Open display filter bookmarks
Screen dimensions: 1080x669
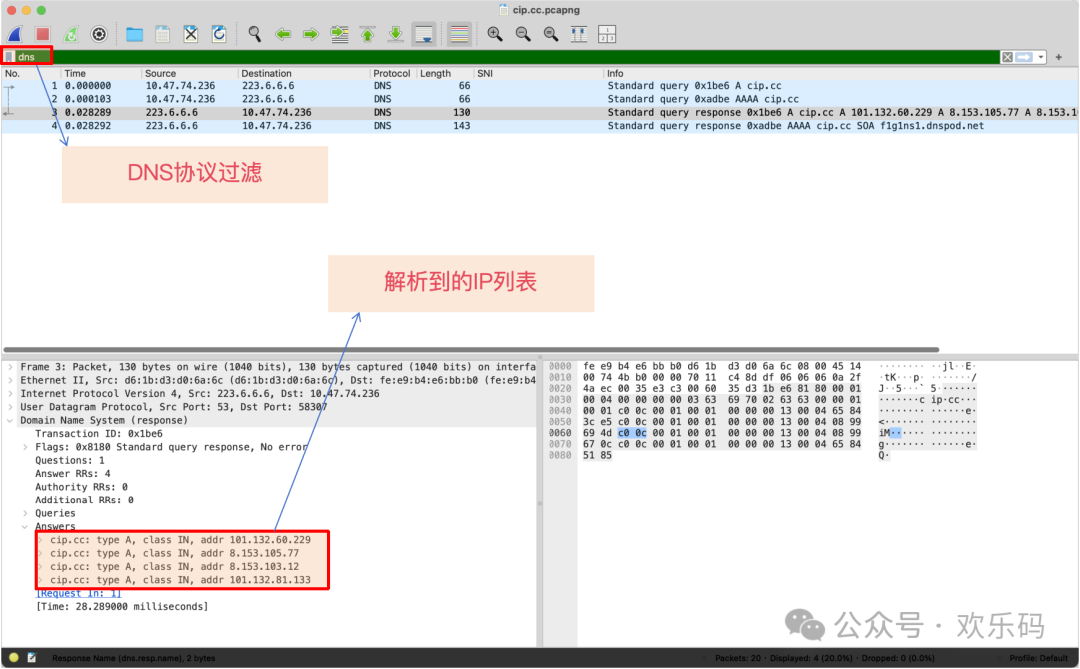coord(9,56)
